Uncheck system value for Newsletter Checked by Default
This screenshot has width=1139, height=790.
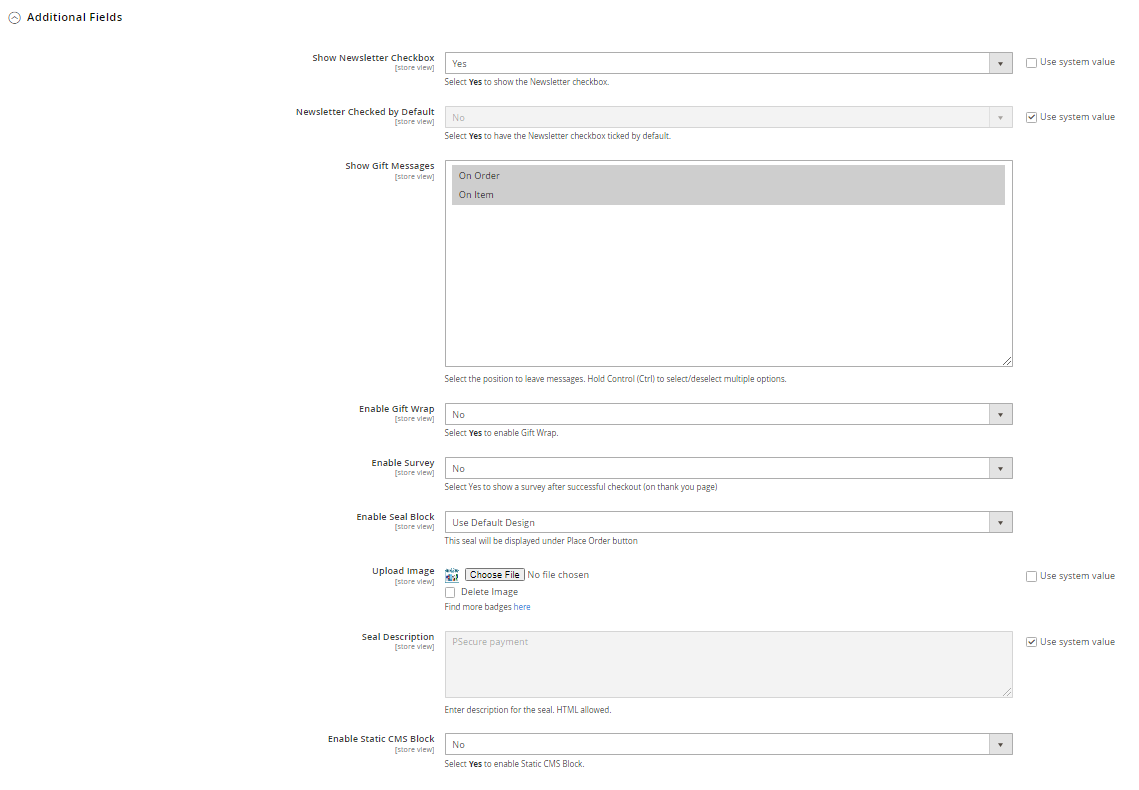coord(1031,117)
